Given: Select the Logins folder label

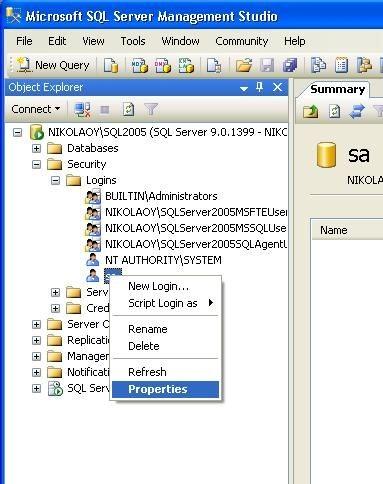Looking at the screenshot, I should coord(101,180).
